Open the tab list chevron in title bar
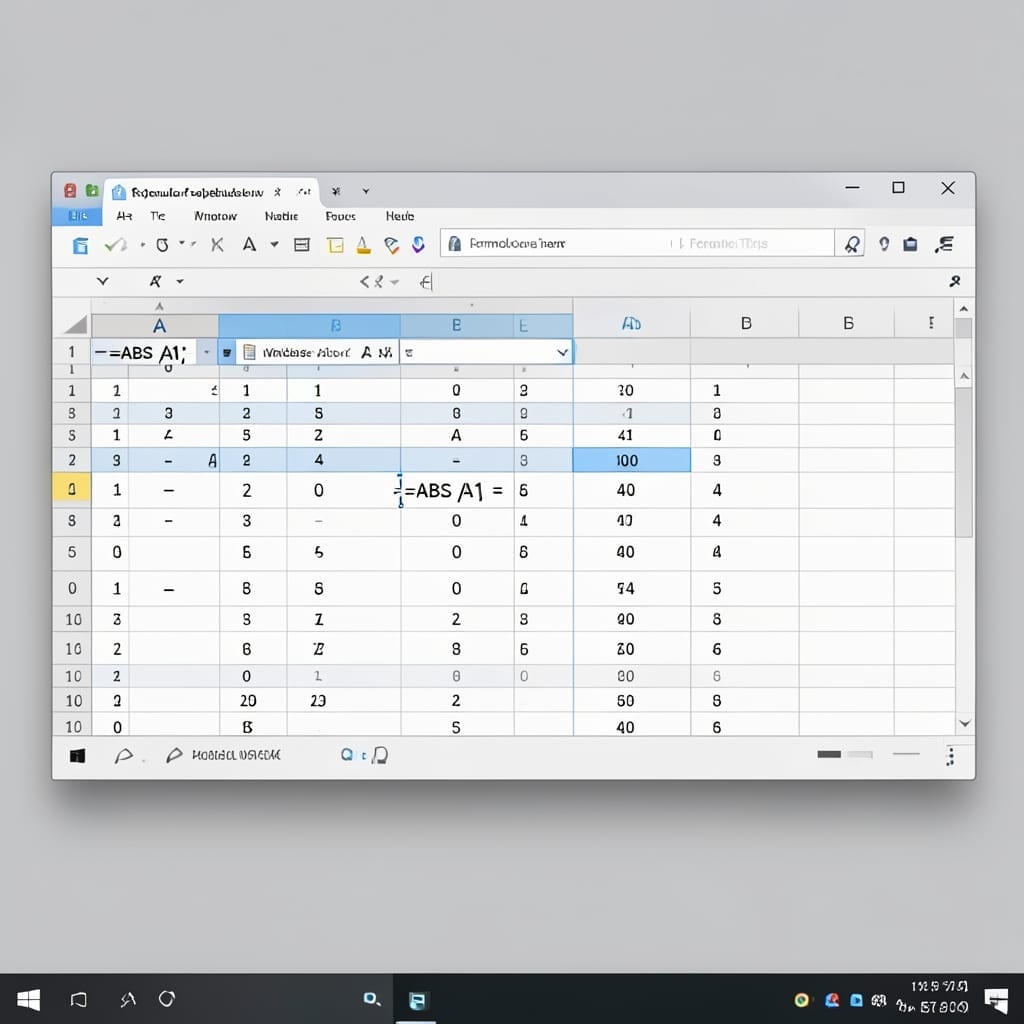 [x=366, y=191]
